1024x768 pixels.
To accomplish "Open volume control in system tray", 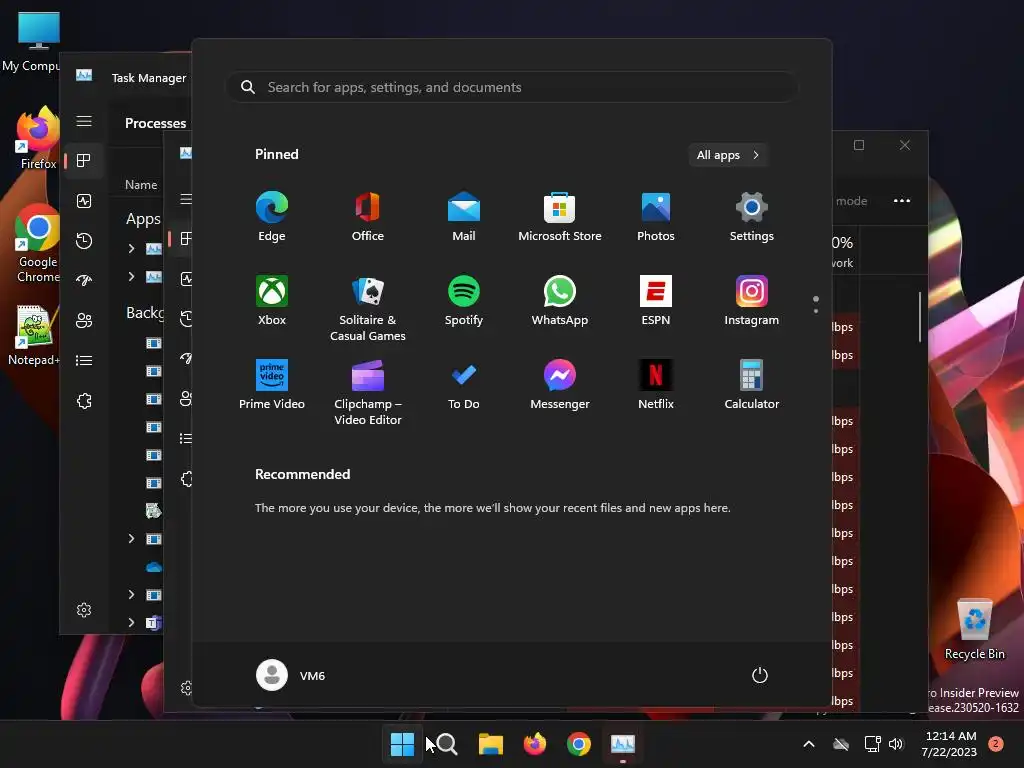I will click(895, 744).
